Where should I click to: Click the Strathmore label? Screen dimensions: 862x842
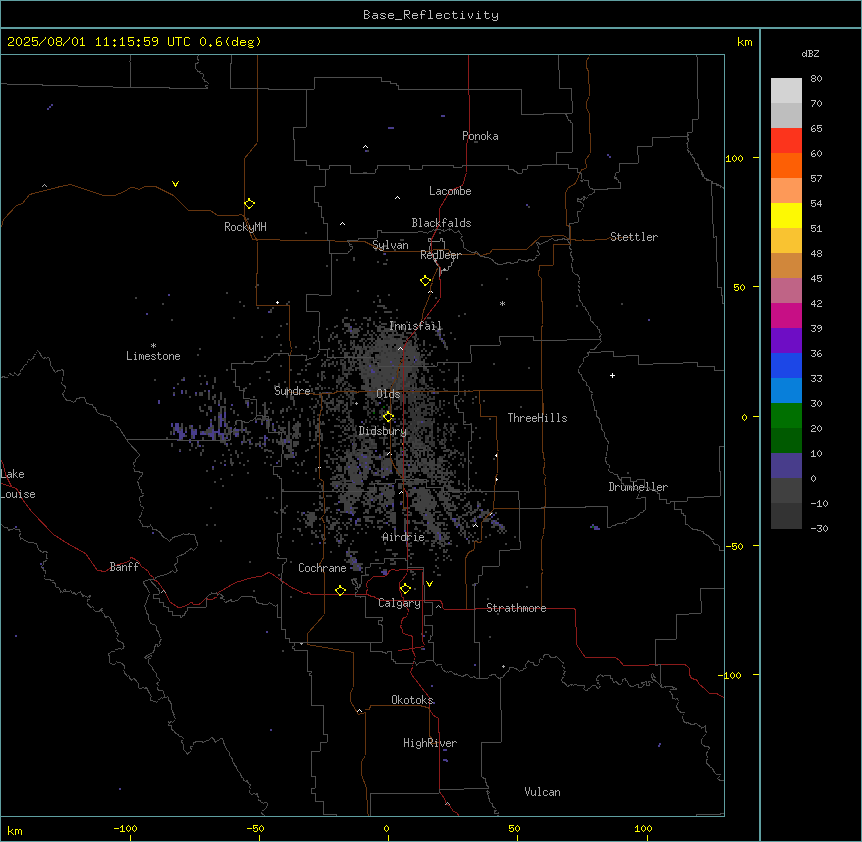516,608
